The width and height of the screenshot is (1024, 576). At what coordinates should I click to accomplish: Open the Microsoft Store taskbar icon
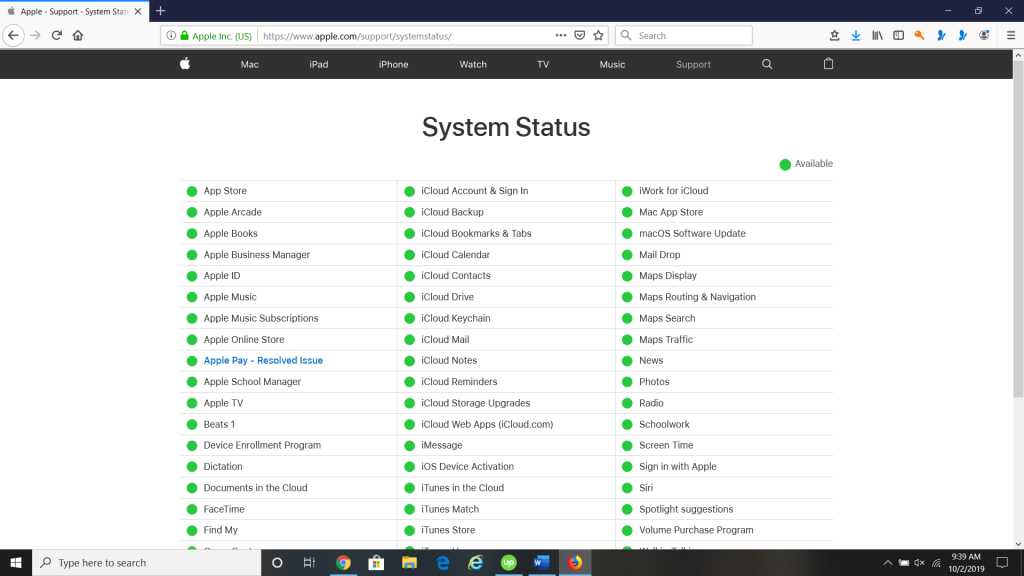[x=376, y=562]
